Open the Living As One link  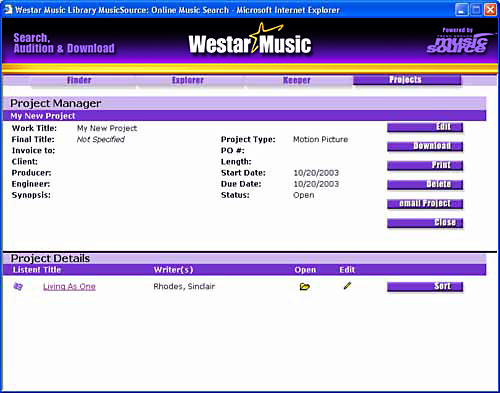pos(69,287)
